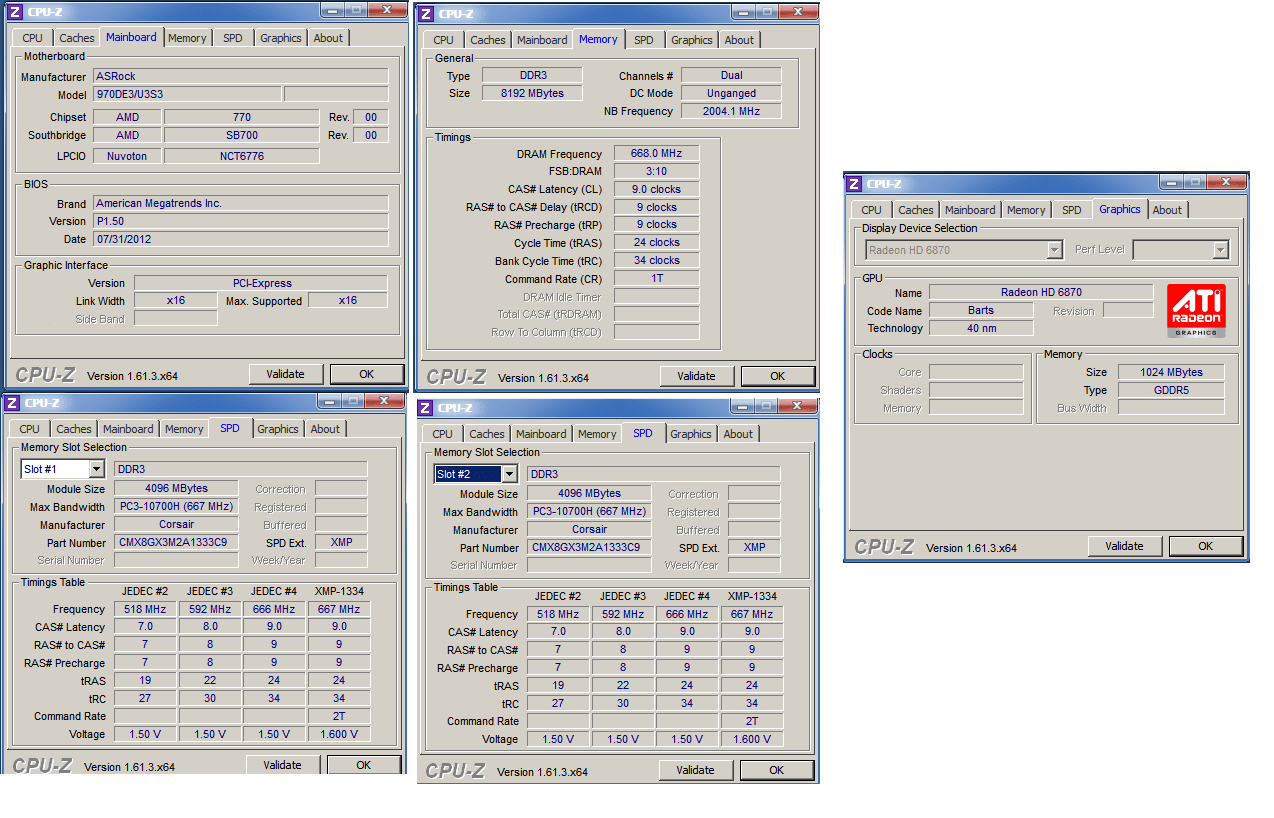Click the 1024 MBytes GPU memory size
Image resolution: width=1274 pixels, height=818 pixels.
tap(1171, 372)
